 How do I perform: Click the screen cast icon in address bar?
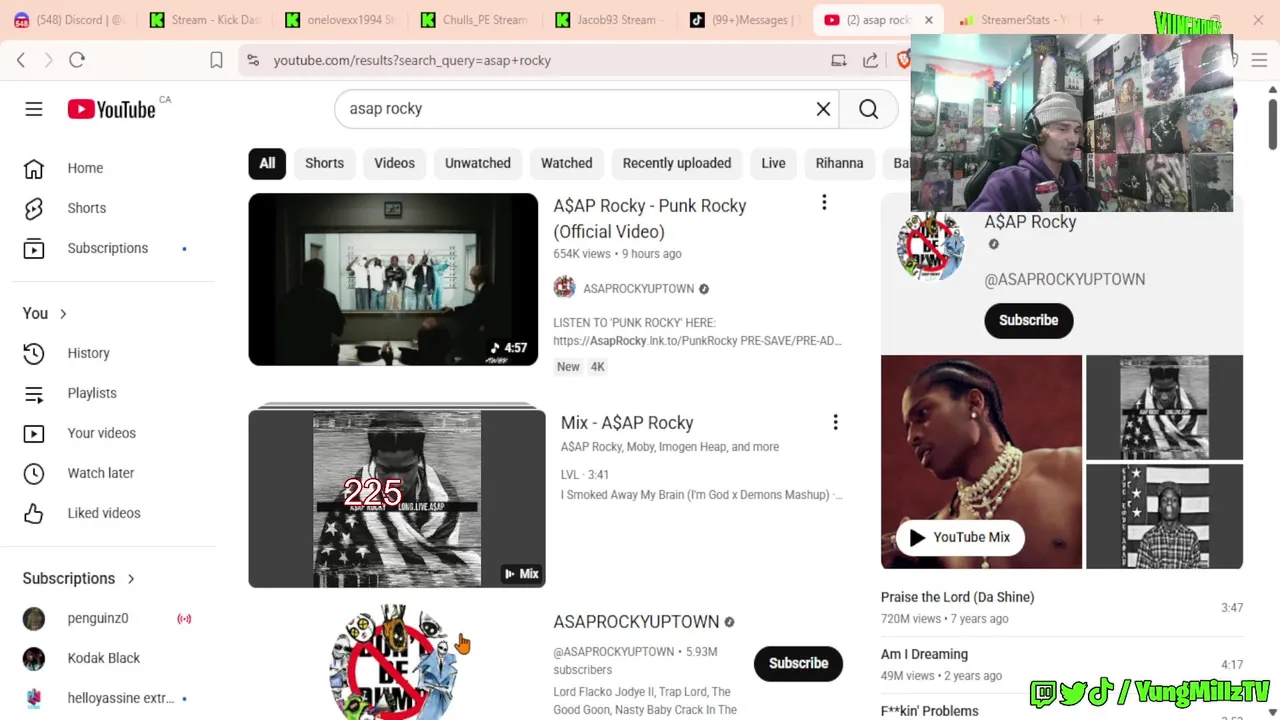839,60
